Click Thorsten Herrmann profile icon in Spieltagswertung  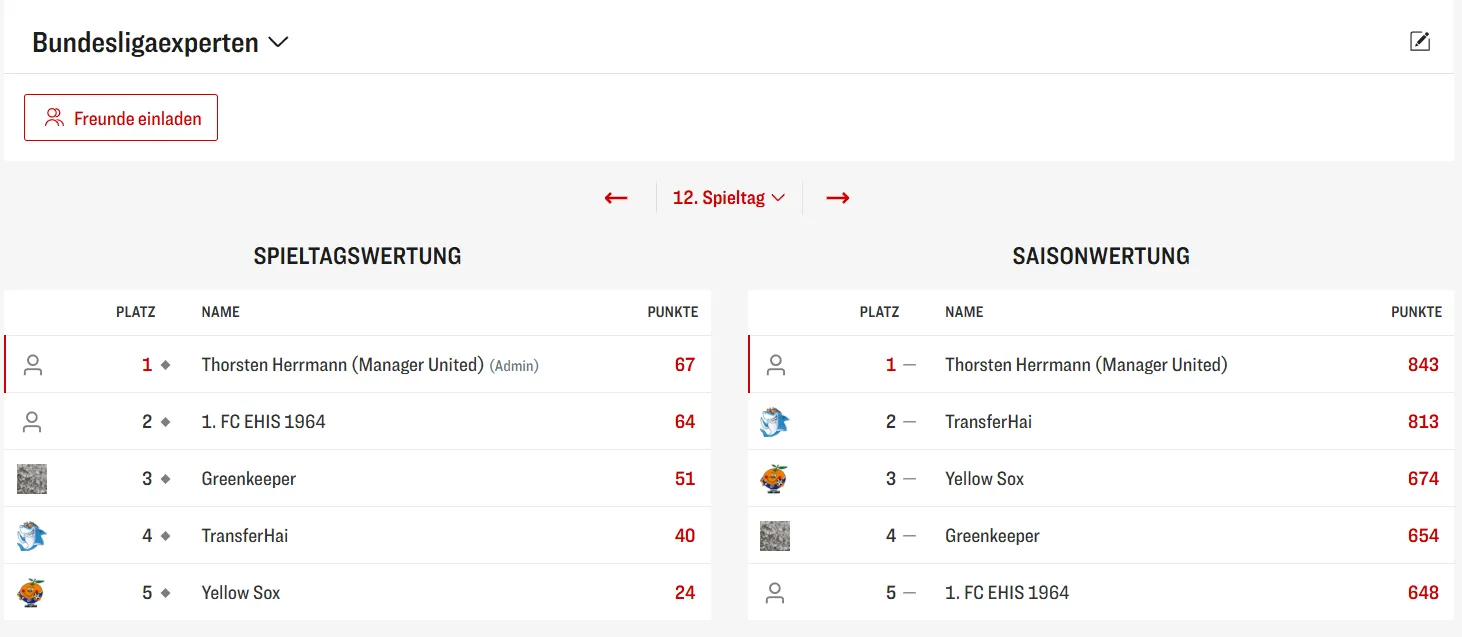coord(33,365)
